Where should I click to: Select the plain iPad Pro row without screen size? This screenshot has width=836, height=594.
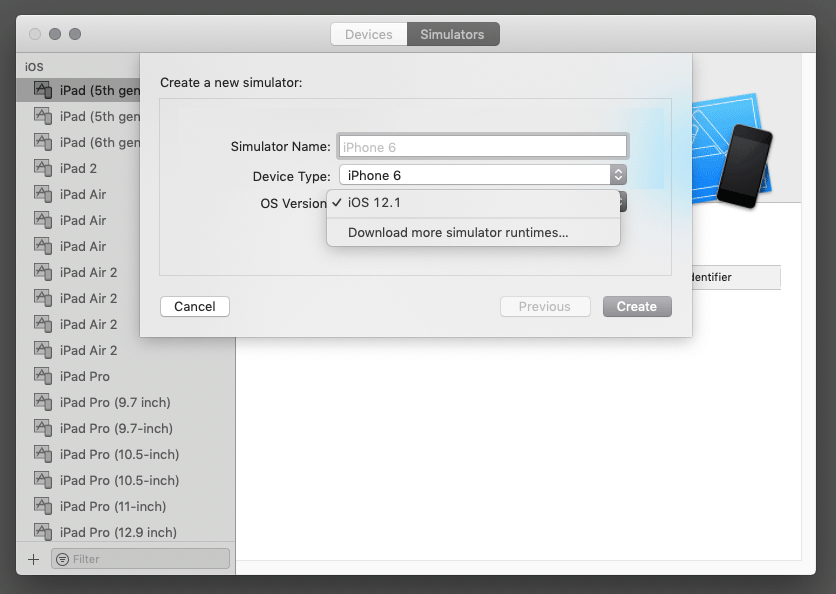point(126,376)
